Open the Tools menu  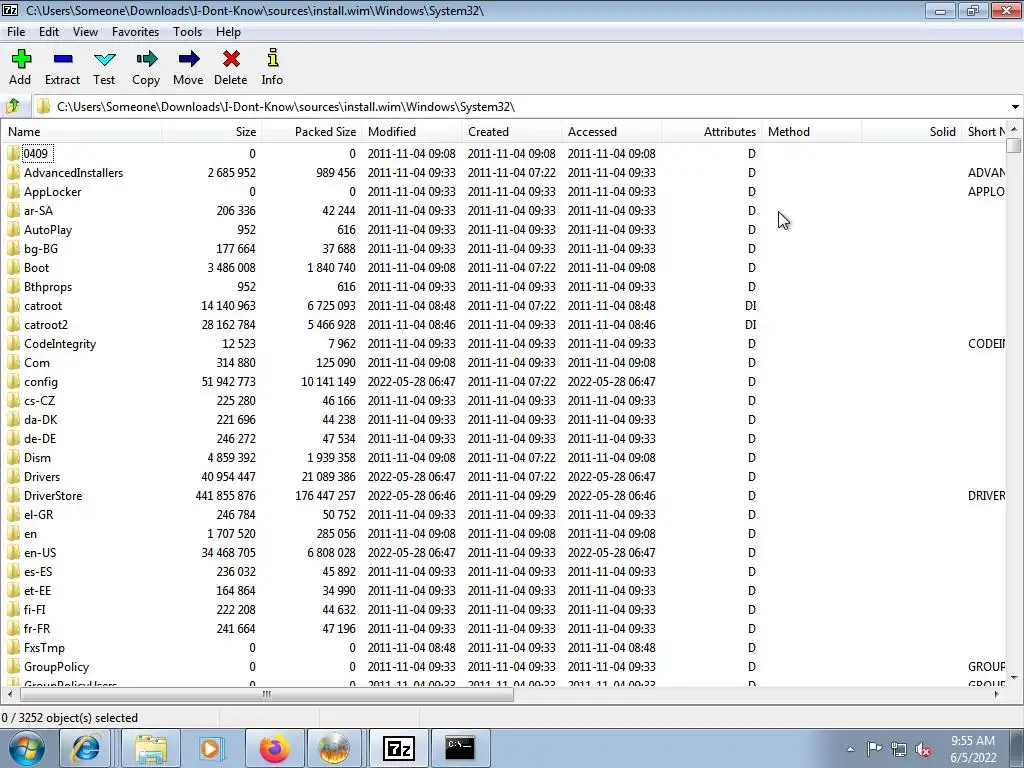click(187, 31)
